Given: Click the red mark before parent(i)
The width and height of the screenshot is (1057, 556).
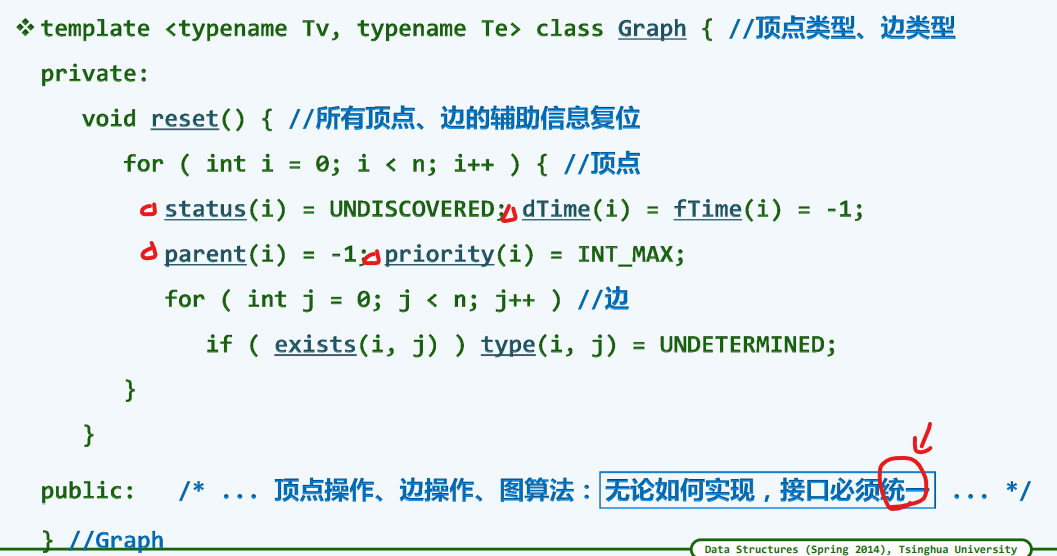Looking at the screenshot, I should [148, 254].
